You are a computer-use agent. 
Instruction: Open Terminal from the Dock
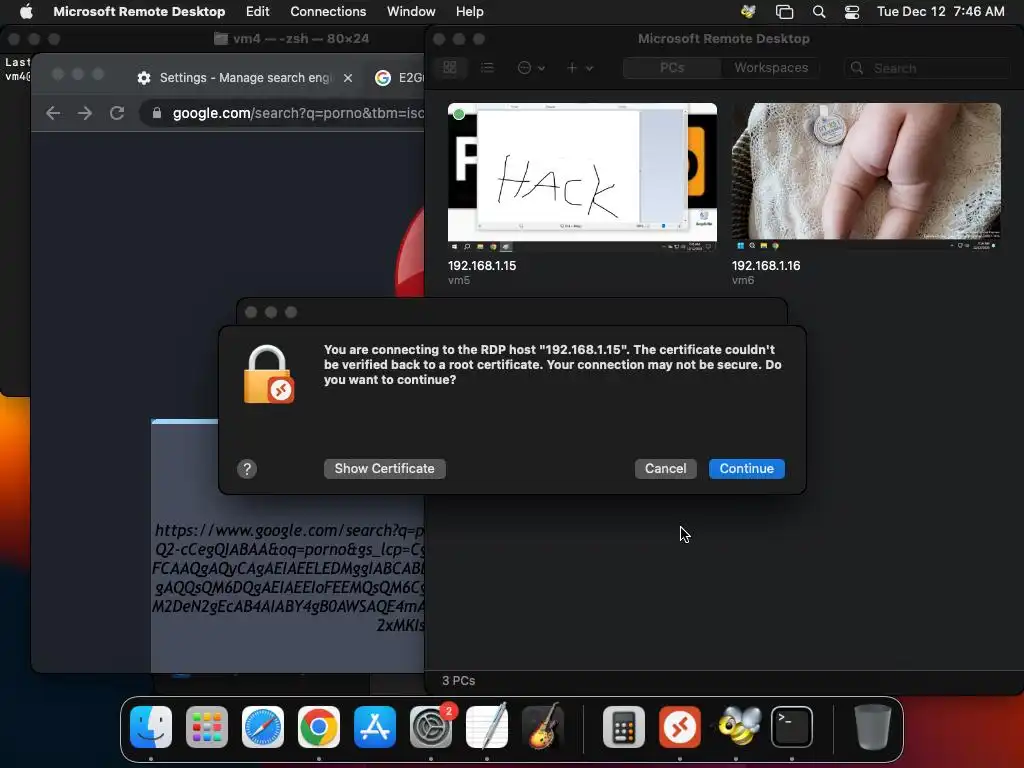[x=792, y=726]
